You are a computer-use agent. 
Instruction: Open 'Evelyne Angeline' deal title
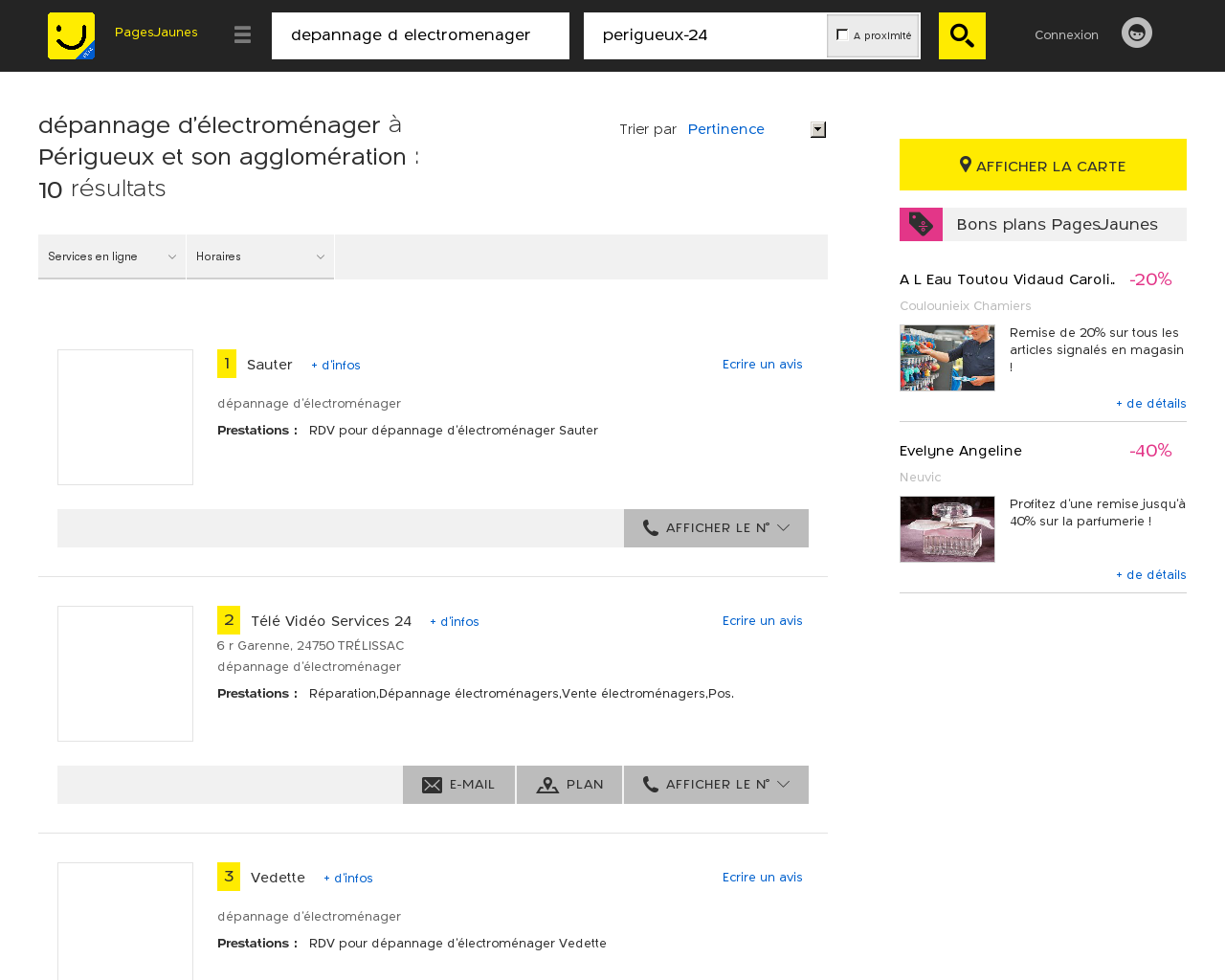point(961,451)
